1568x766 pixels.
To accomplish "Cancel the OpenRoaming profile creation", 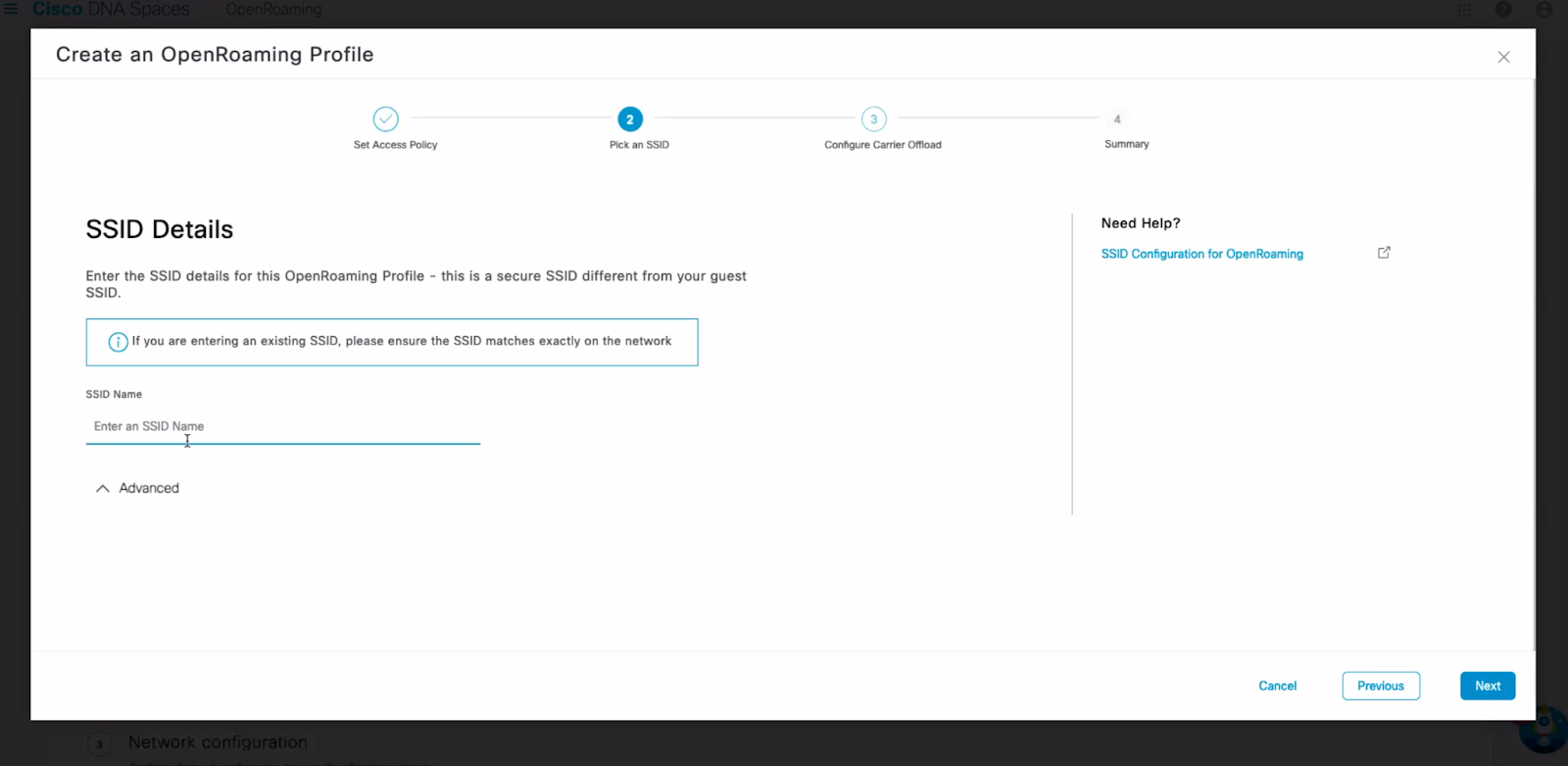I will (1278, 686).
